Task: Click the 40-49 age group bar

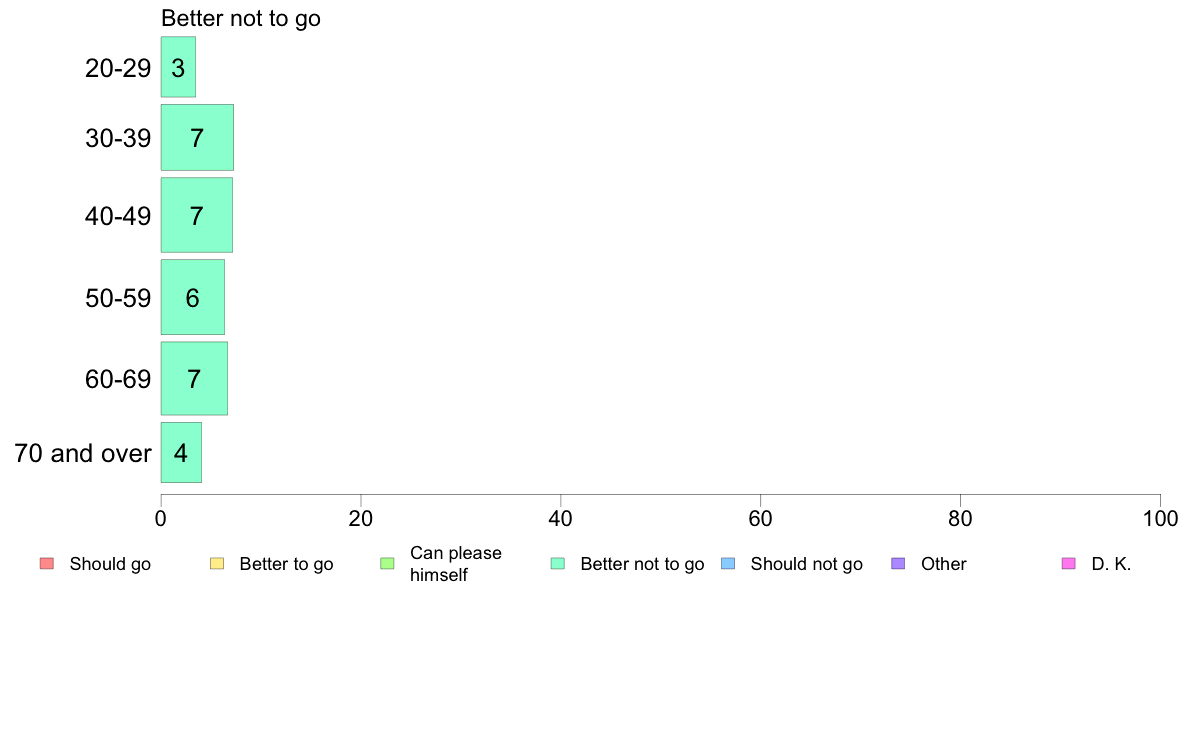Action: (x=196, y=215)
